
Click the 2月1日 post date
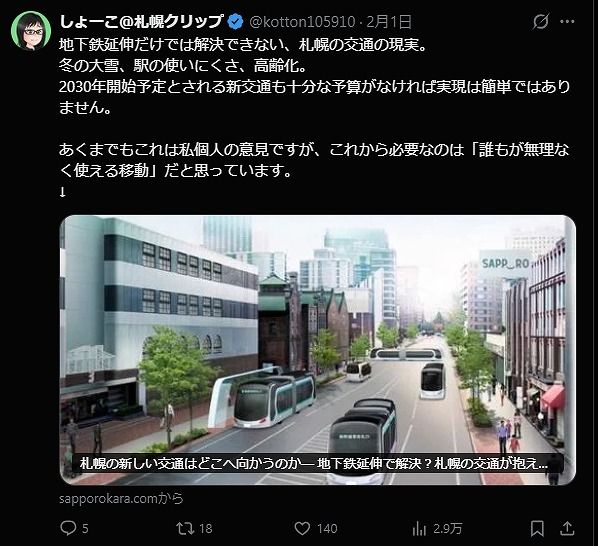[389, 22]
